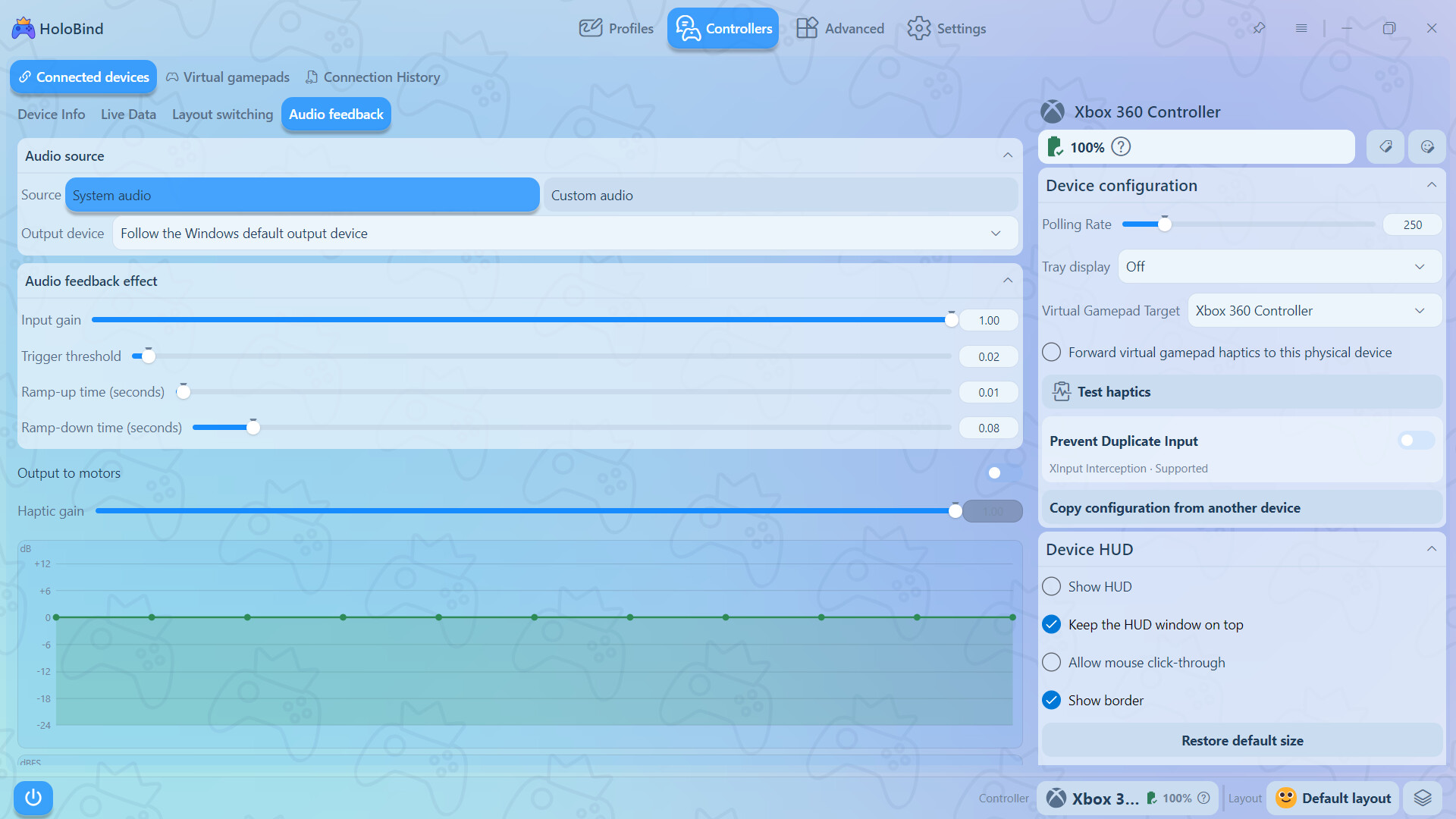Click the Polling Rate slider handle

(x=1165, y=224)
